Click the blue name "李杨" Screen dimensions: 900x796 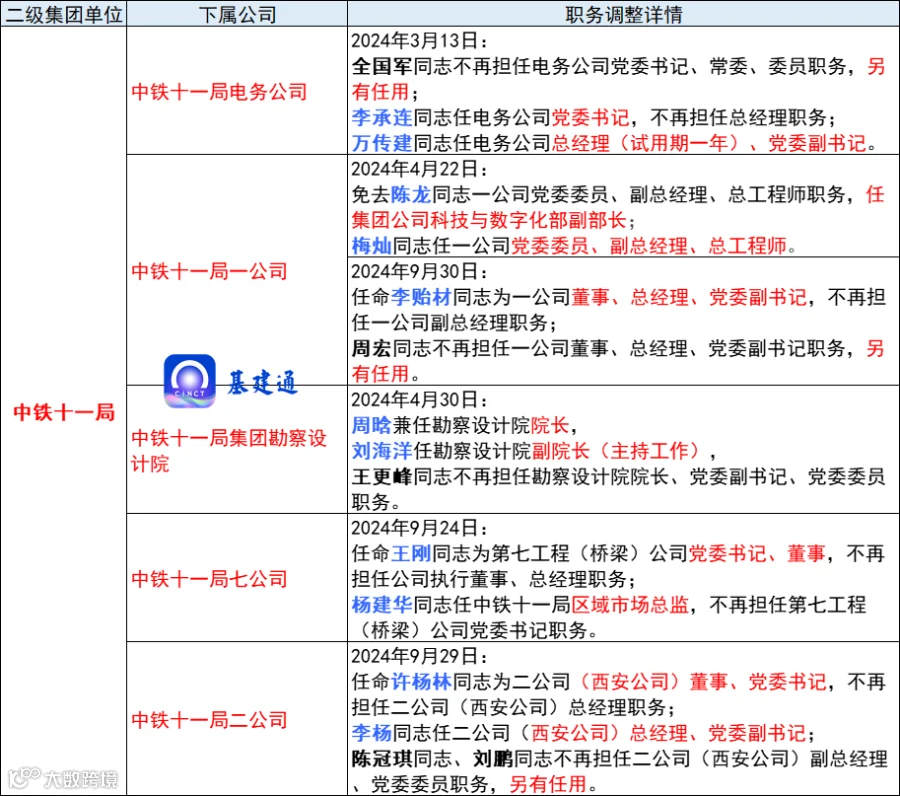click(371, 733)
